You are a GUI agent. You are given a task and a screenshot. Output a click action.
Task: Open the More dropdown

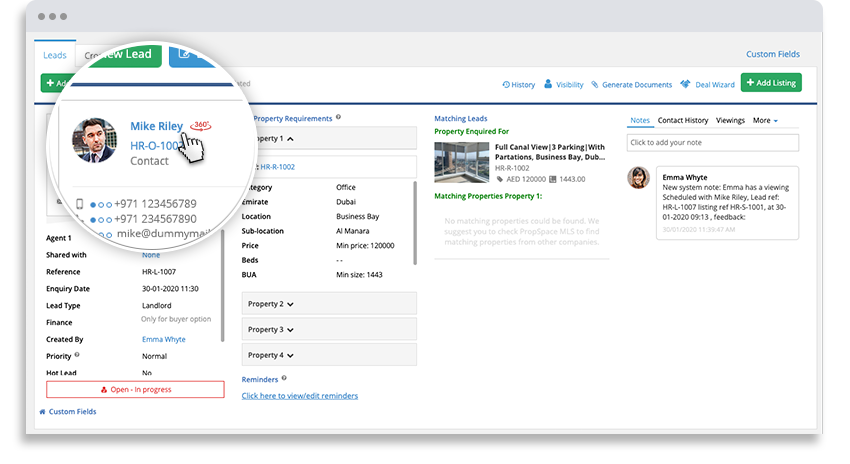(x=765, y=120)
